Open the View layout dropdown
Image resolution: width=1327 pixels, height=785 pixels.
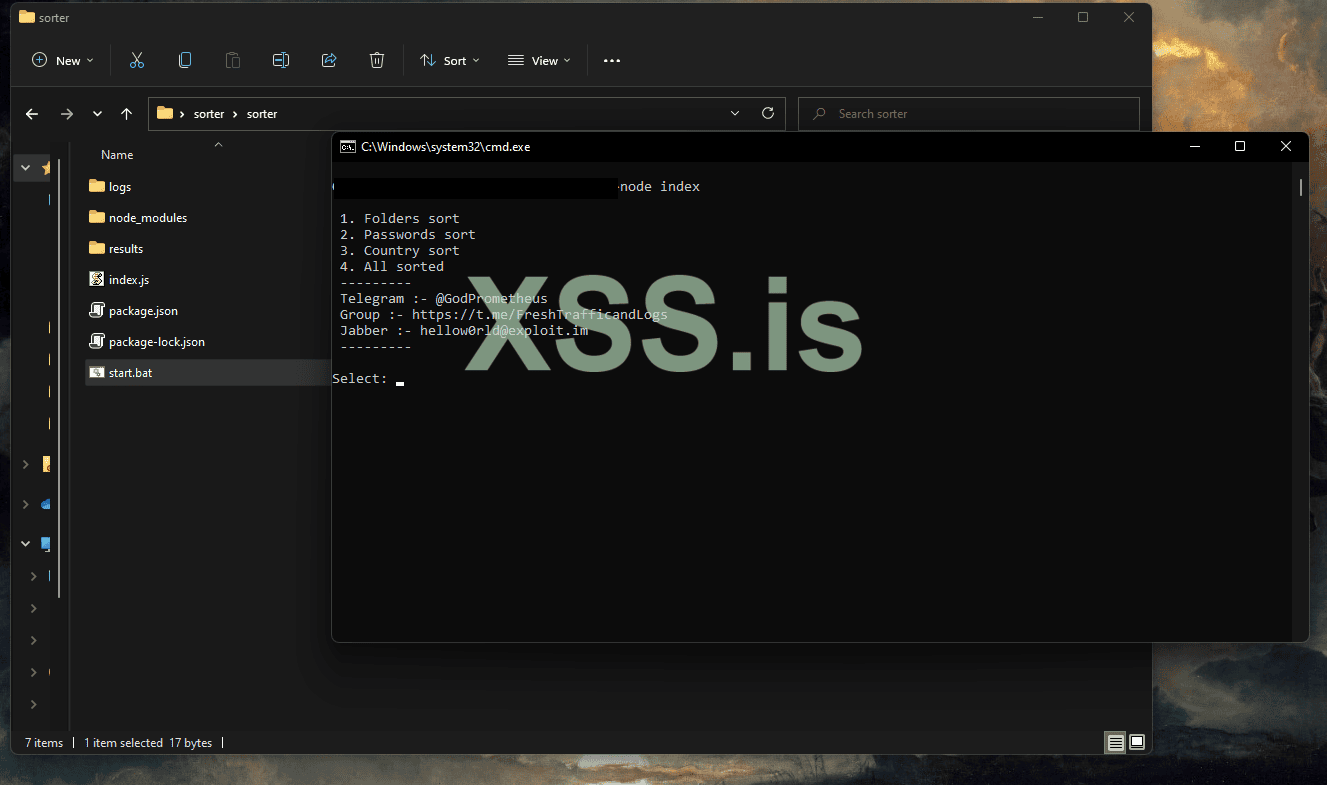pyautogui.click(x=539, y=61)
